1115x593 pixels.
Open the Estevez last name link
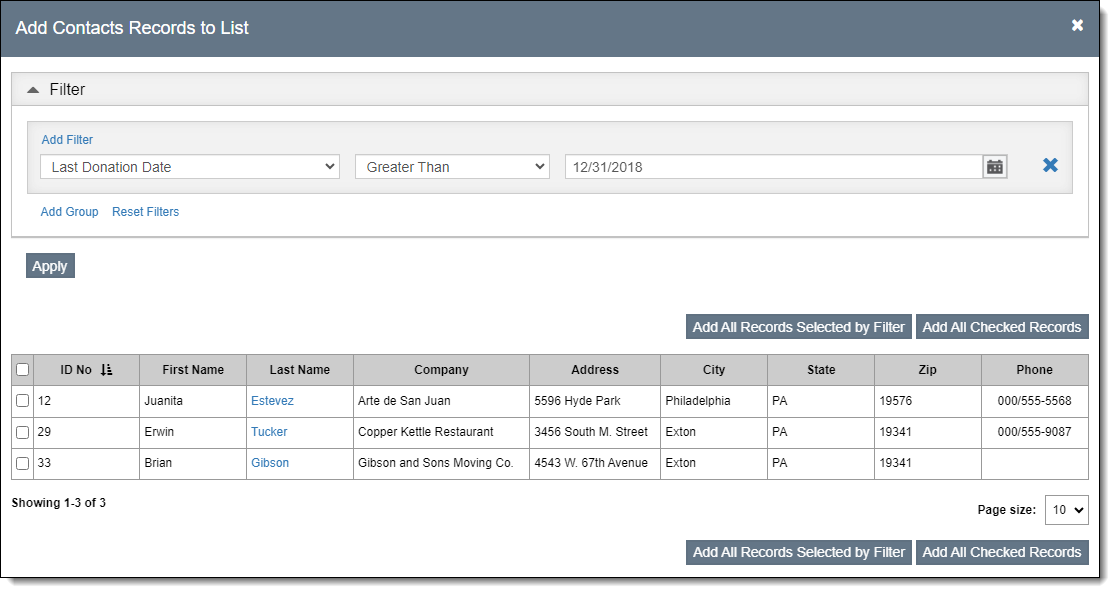tap(272, 401)
